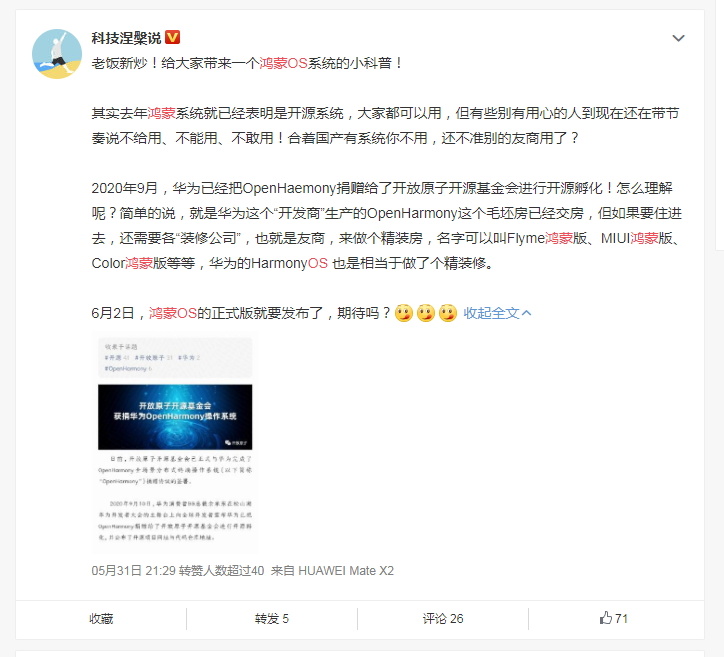Click the caret arrow beside 收起全文
The height and width of the screenshot is (657, 724).
[526, 313]
